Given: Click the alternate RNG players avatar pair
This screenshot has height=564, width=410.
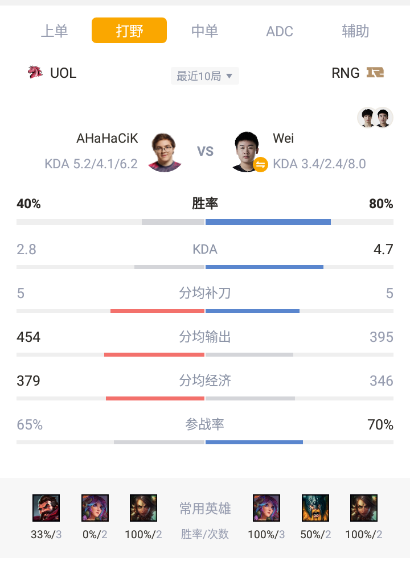Looking at the screenshot, I should click(x=375, y=117).
